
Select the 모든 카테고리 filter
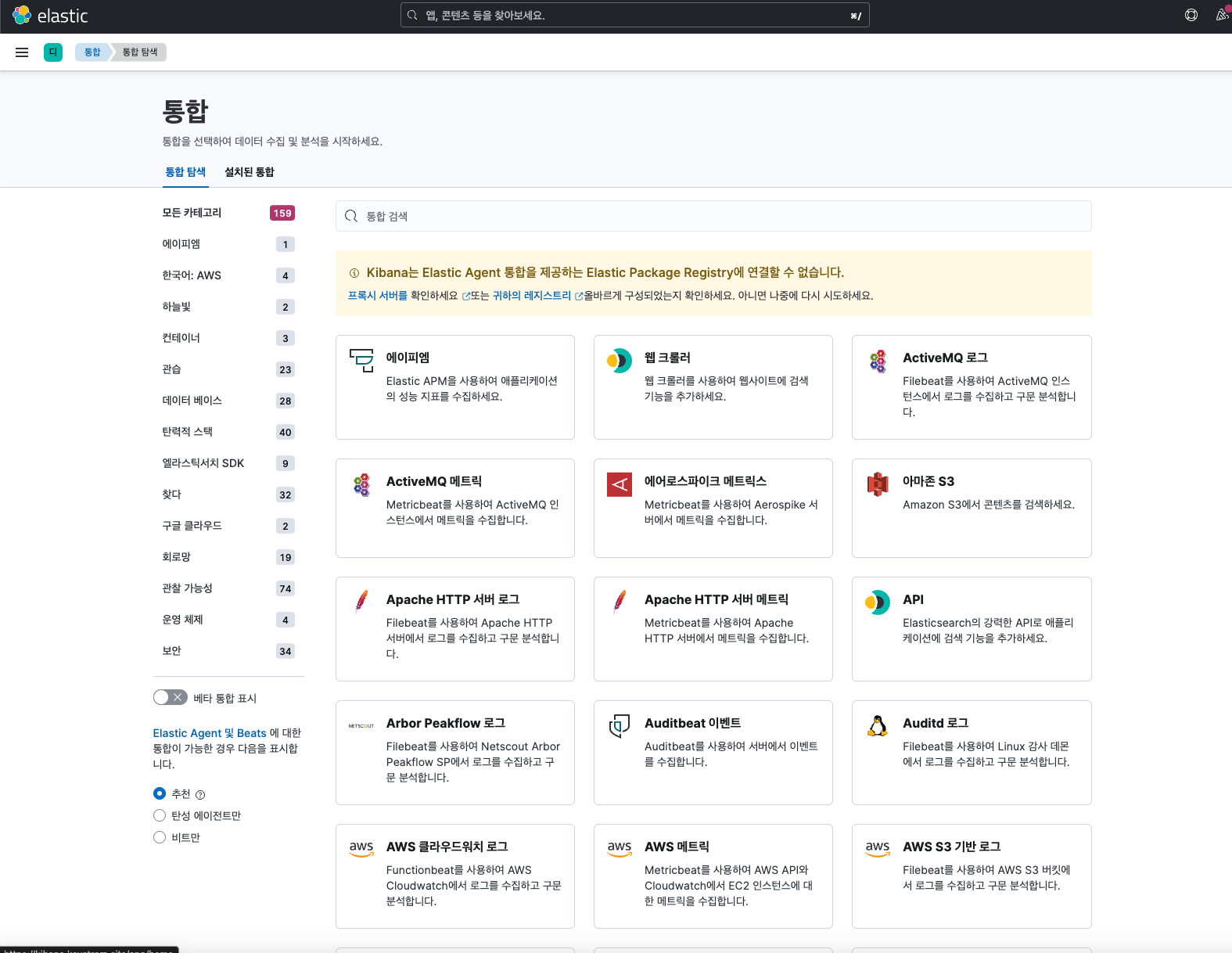pos(228,213)
